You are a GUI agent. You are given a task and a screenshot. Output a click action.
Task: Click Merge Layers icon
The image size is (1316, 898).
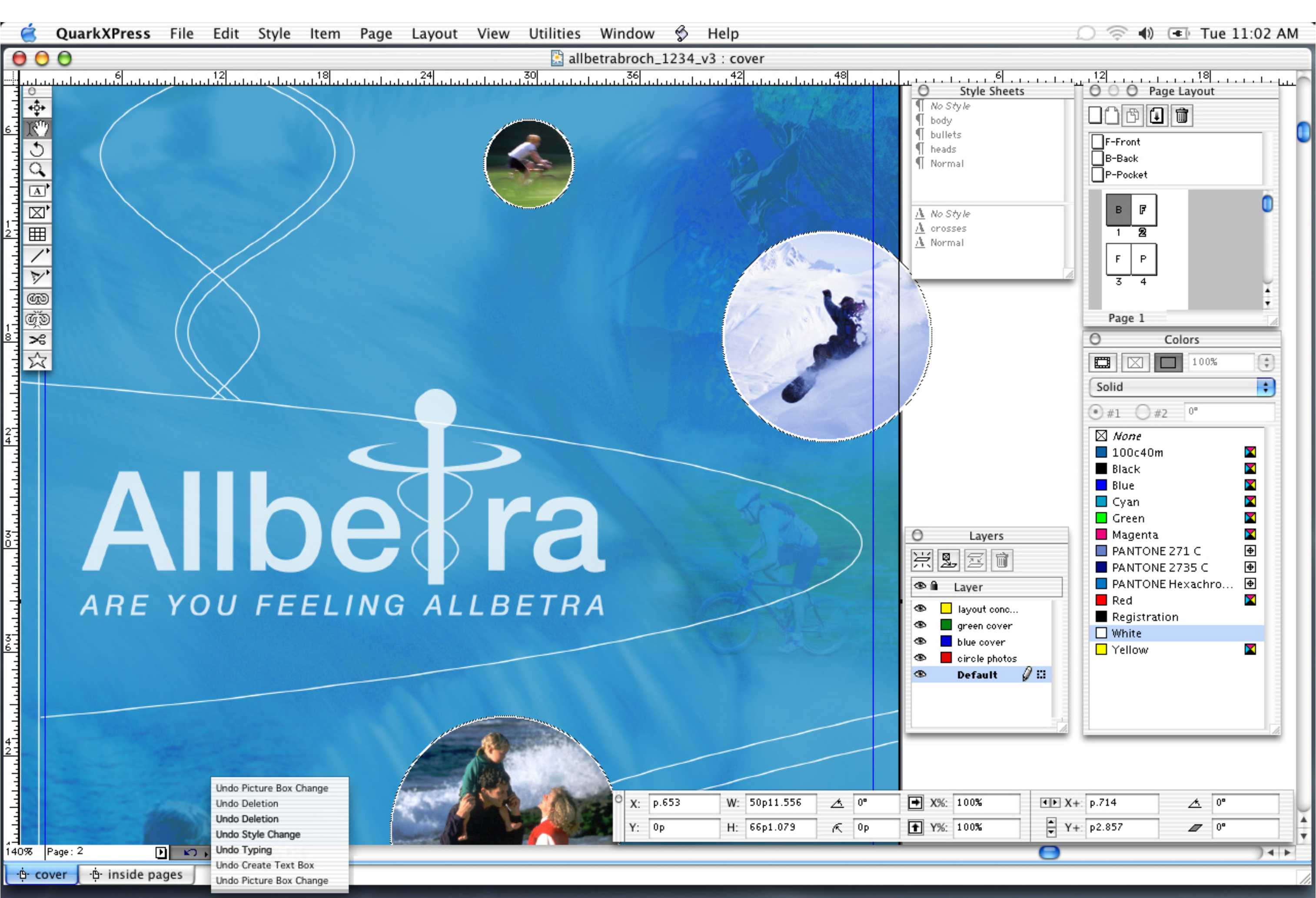click(974, 560)
